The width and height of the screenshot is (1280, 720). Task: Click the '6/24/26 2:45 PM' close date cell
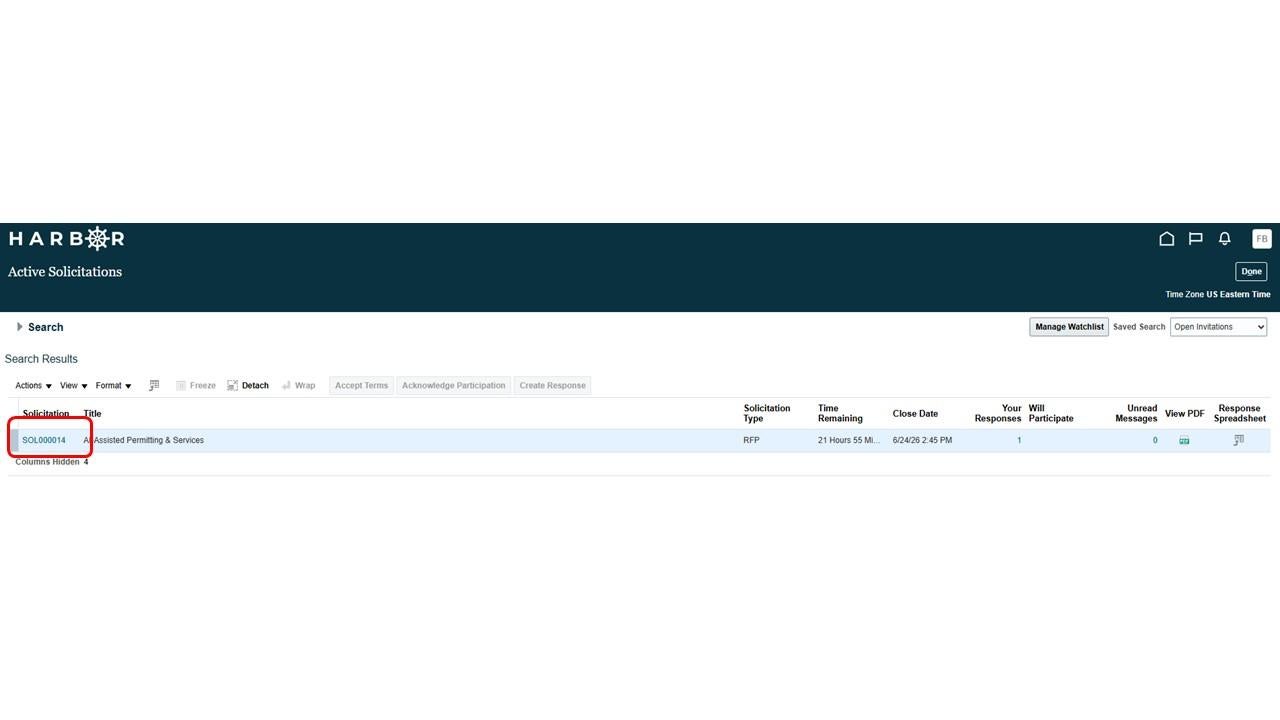[922, 440]
